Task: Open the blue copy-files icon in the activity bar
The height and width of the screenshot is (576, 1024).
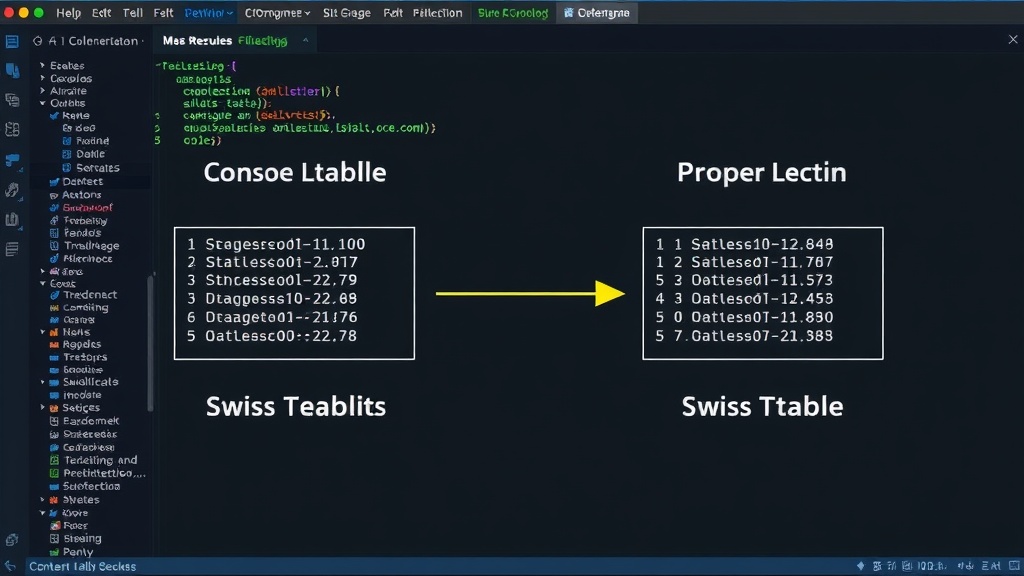Action: coord(12,71)
